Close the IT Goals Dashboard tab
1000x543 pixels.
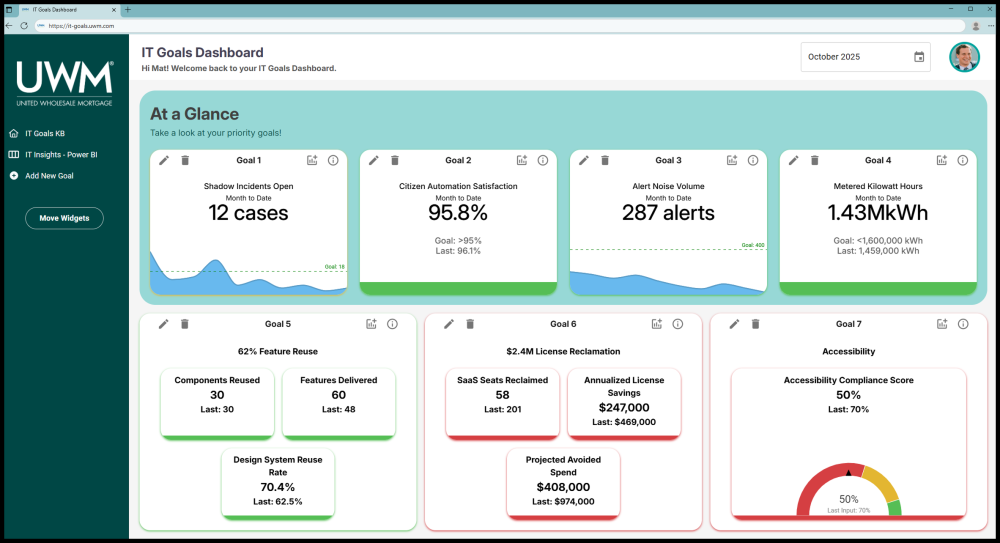pyautogui.click(x=114, y=10)
